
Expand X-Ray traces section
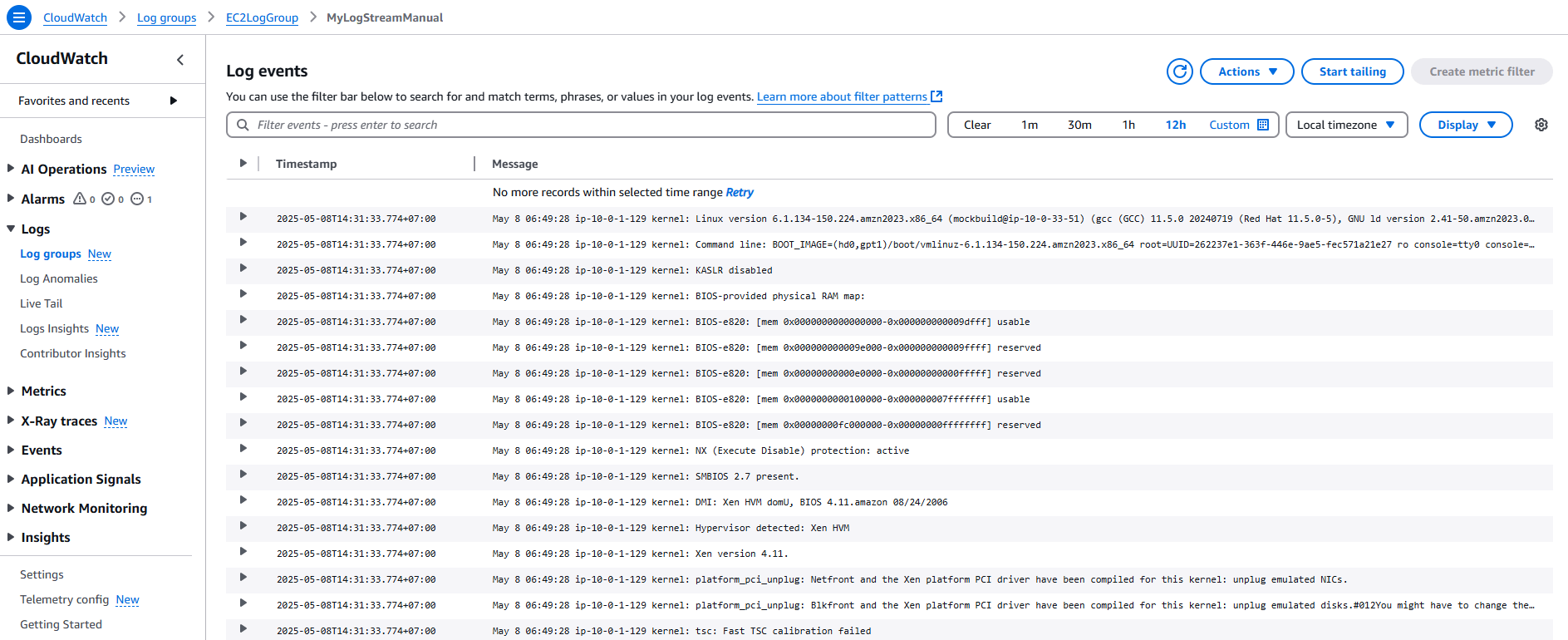point(11,420)
